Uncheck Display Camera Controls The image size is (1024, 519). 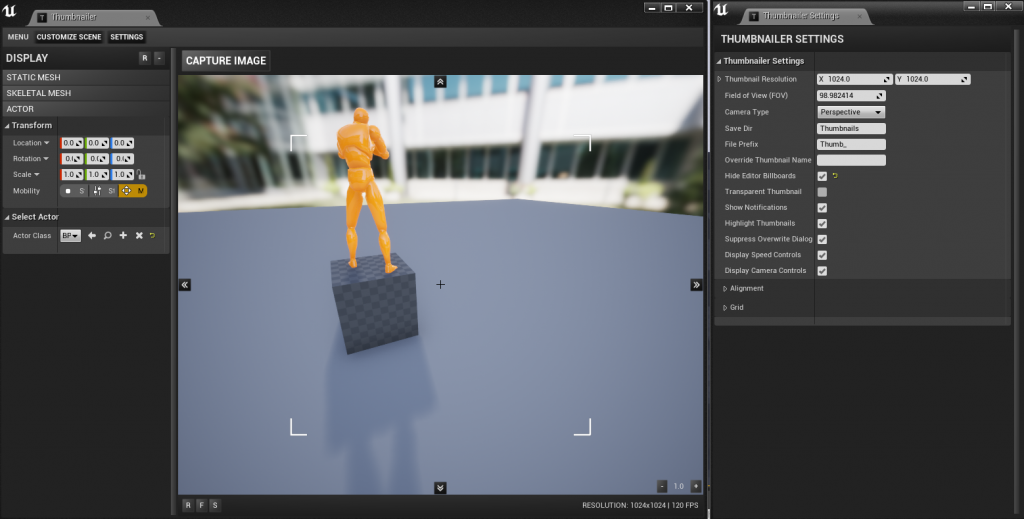pyautogui.click(x=822, y=271)
